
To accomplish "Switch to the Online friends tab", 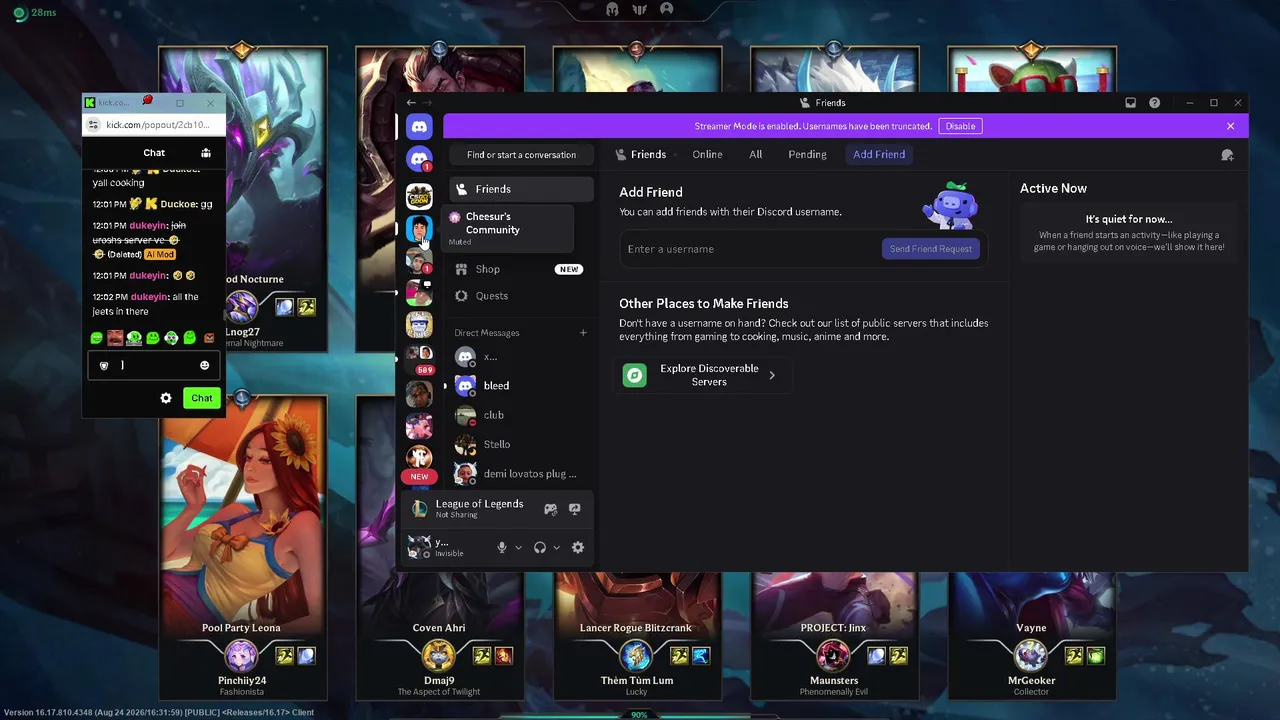I will 707,155.
